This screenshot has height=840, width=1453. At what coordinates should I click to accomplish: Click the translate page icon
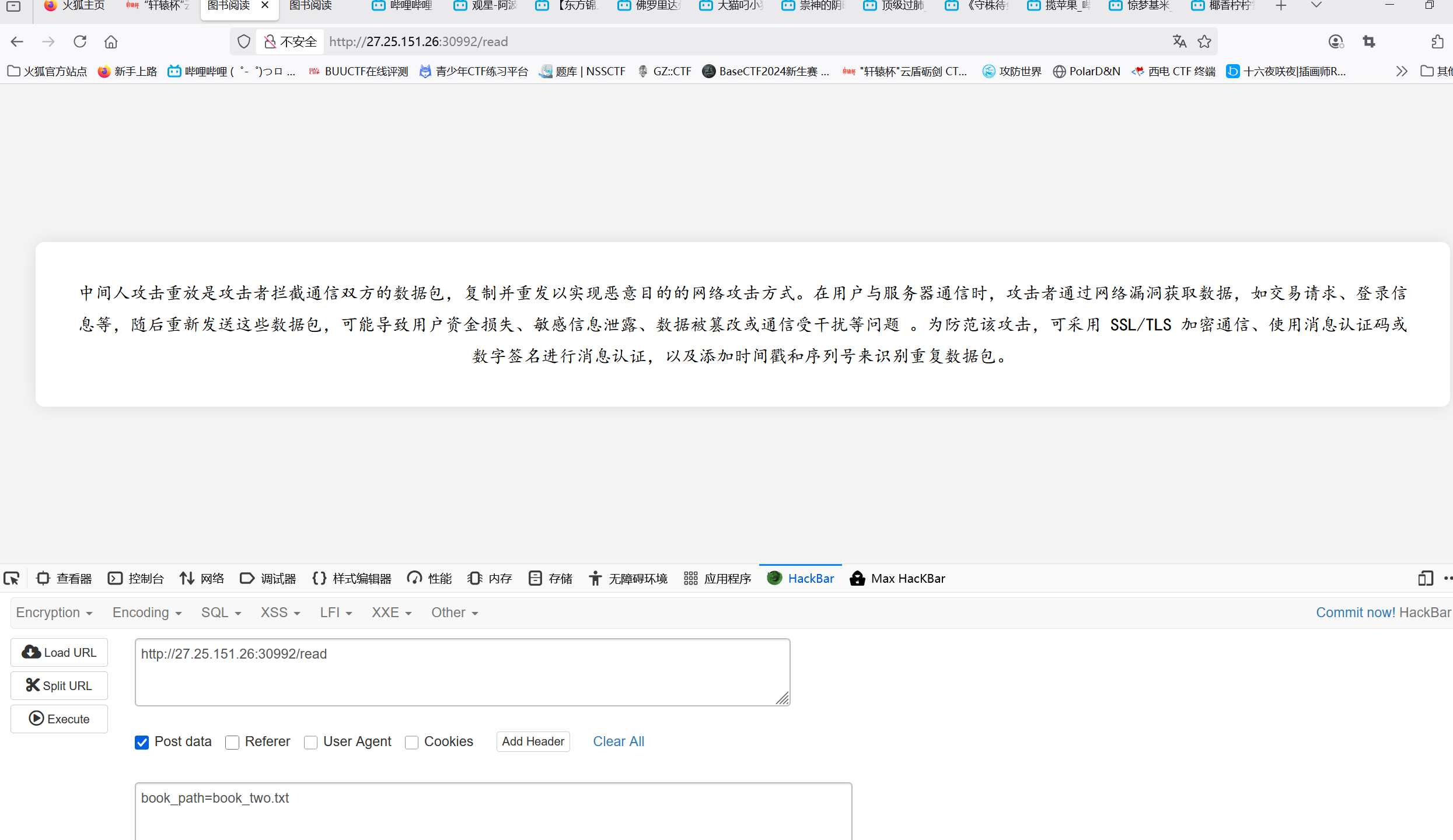pos(1179,41)
